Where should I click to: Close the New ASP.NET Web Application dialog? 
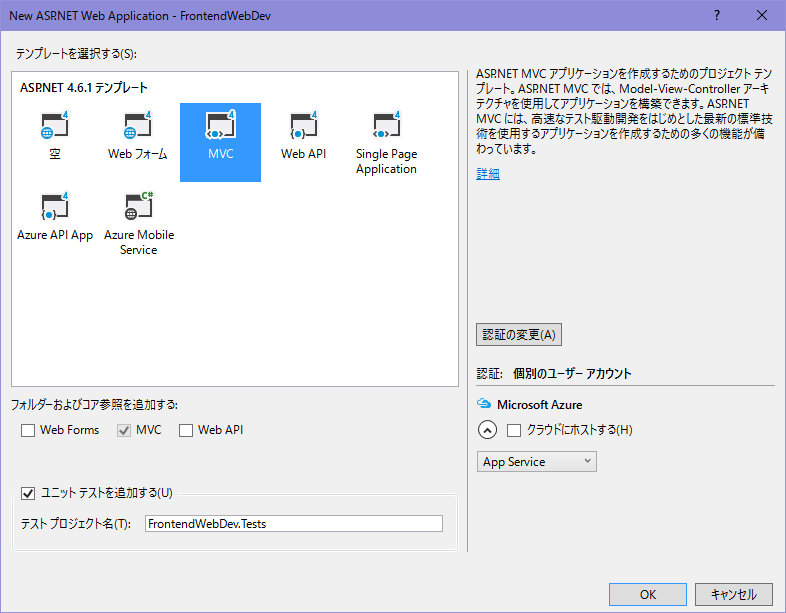tap(762, 16)
